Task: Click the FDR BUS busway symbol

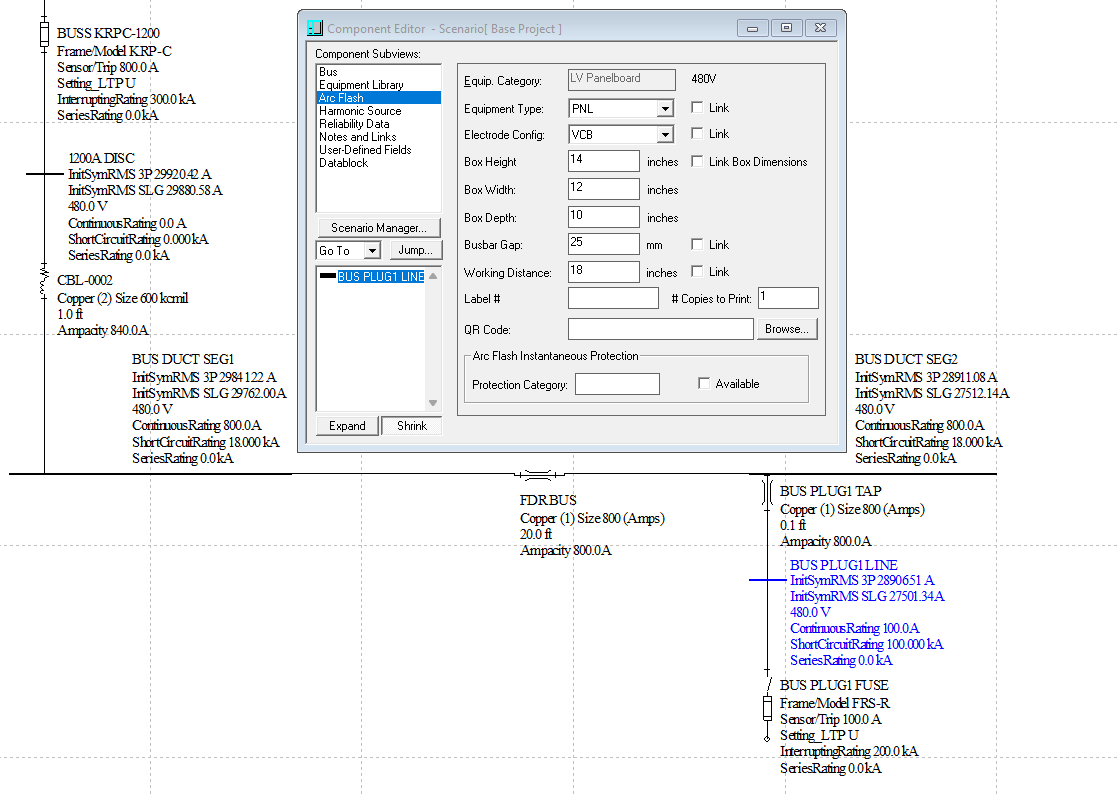Action: 536,474
